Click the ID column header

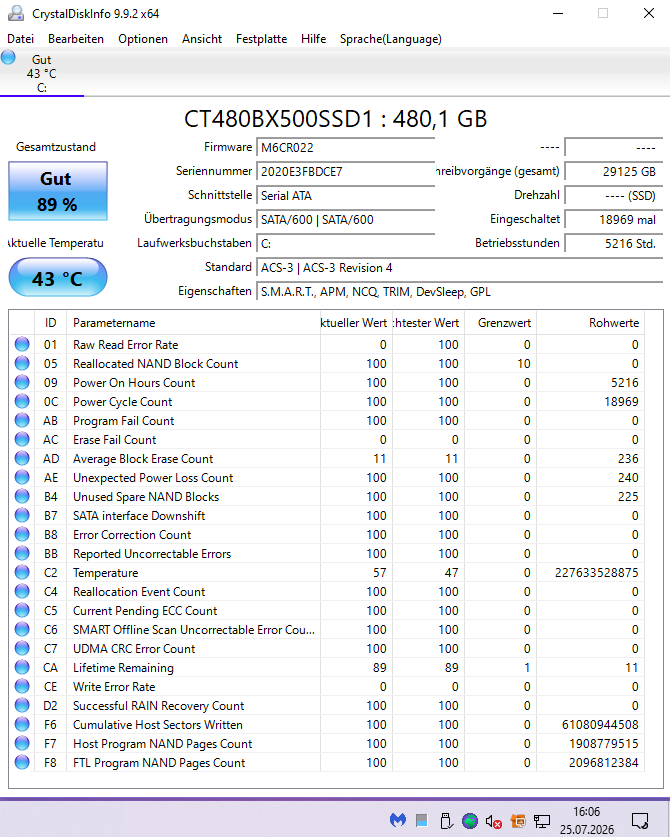[51, 323]
